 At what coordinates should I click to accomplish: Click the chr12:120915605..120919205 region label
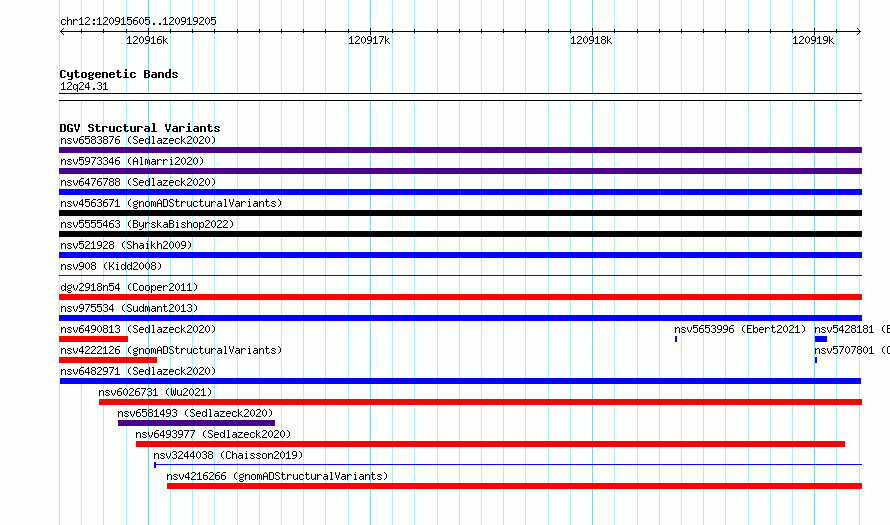(138, 22)
